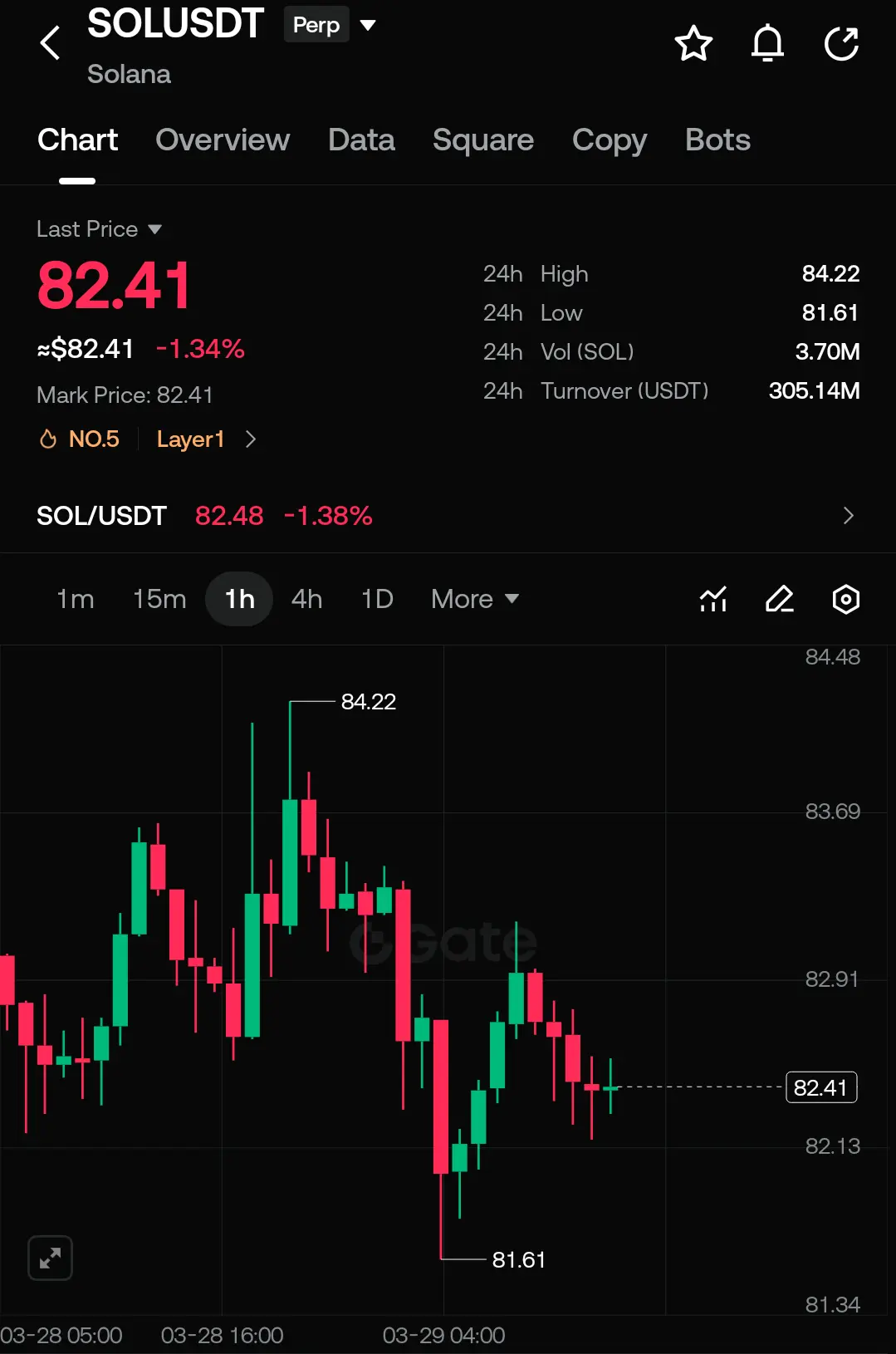Image resolution: width=896 pixels, height=1354 pixels.
Task: Select the 1D timeframe
Action: pos(377,599)
